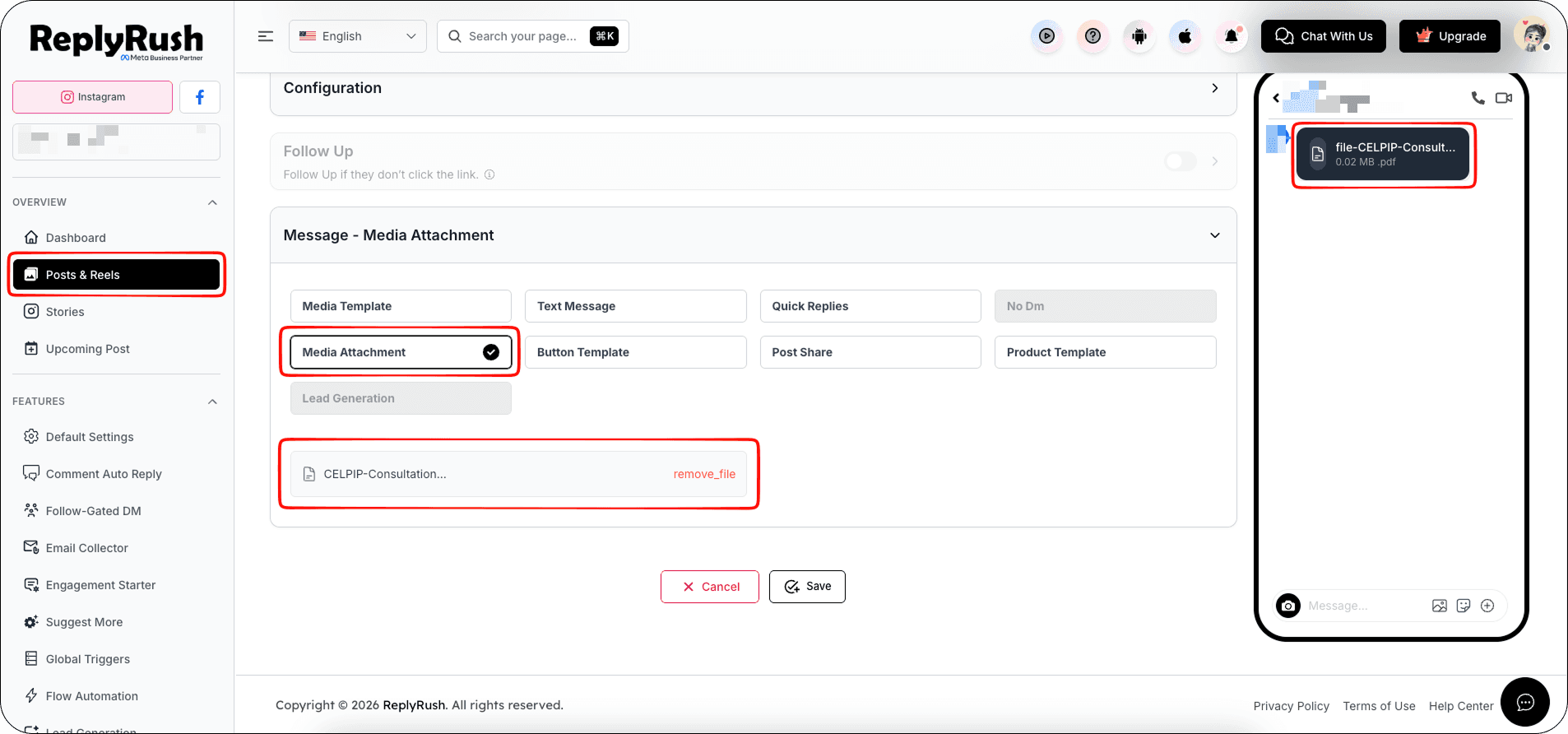1568x734 pixels.
Task: Open the Android app download icon
Action: click(1139, 36)
